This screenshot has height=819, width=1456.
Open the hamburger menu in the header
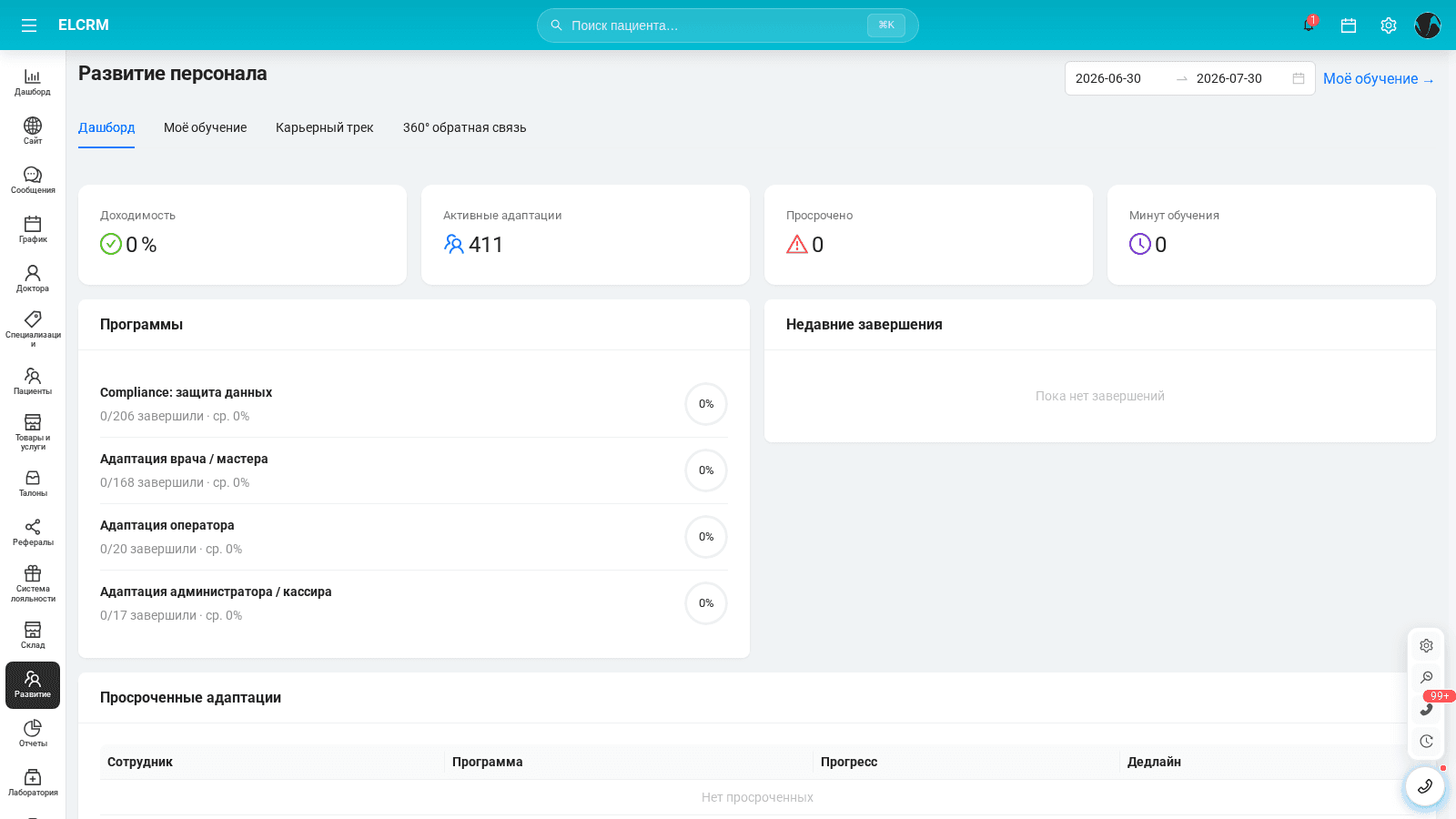29,25
